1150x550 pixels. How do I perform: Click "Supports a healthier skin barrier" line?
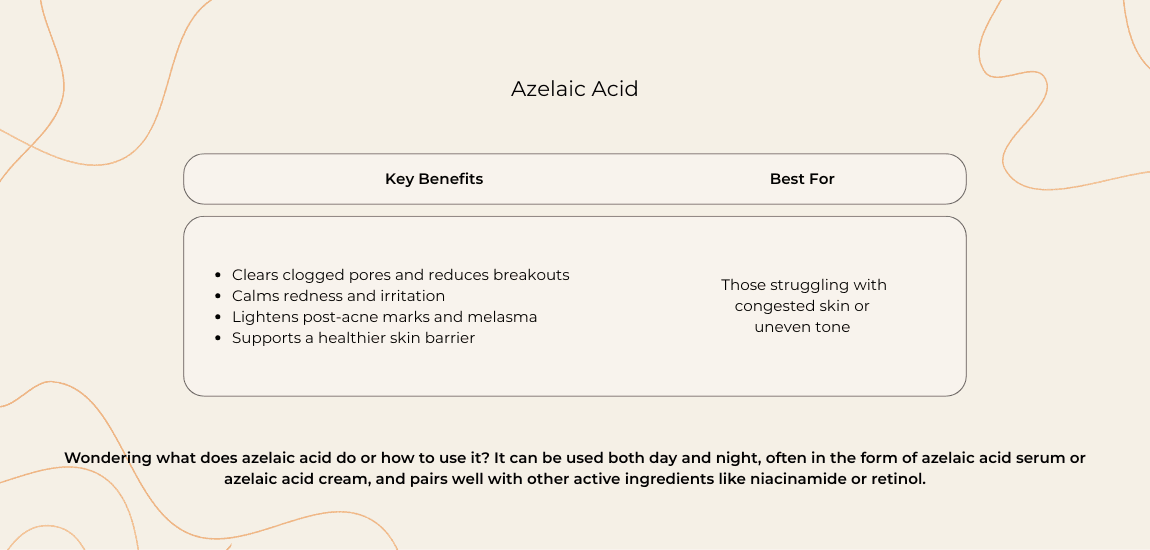click(x=353, y=338)
